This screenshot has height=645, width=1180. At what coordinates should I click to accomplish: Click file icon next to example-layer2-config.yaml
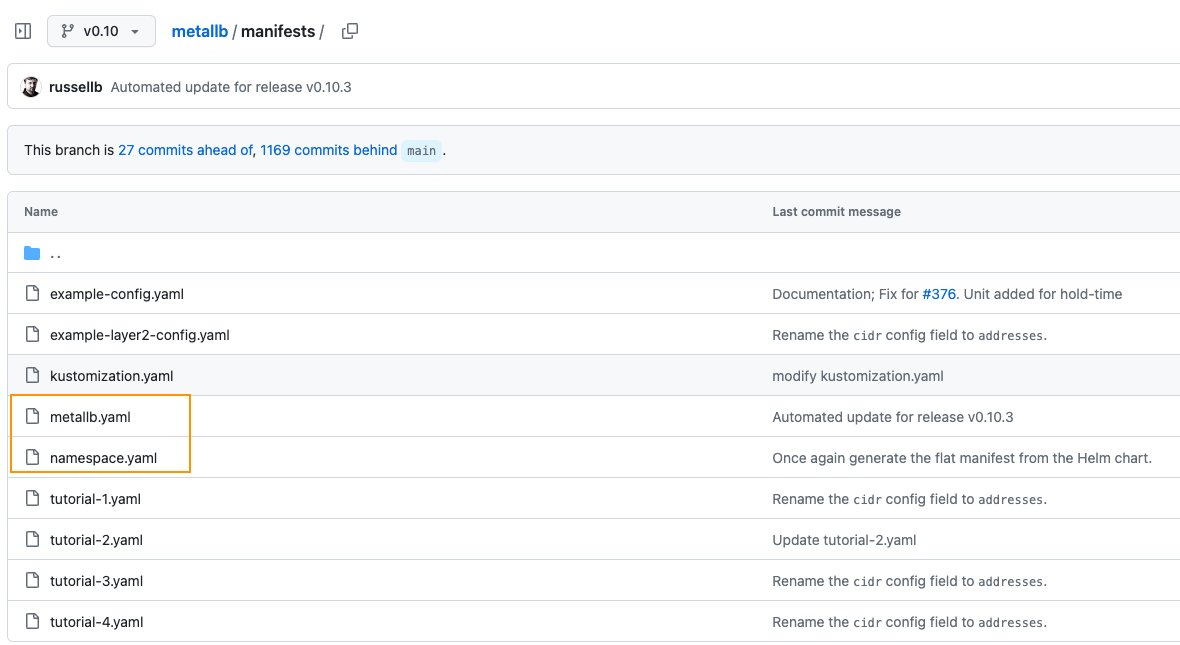(x=32, y=334)
